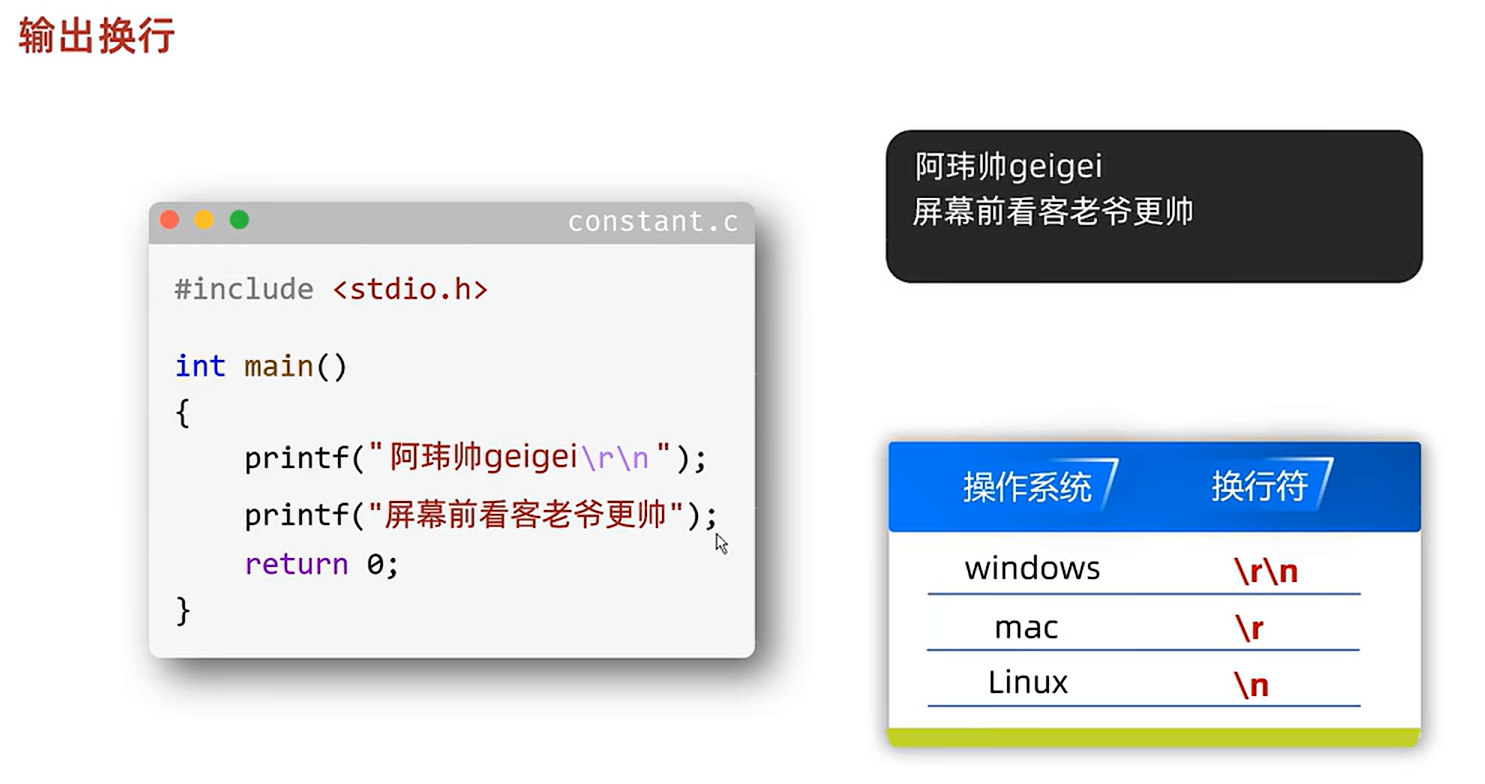Click the constant.c file name in title bar

click(653, 222)
